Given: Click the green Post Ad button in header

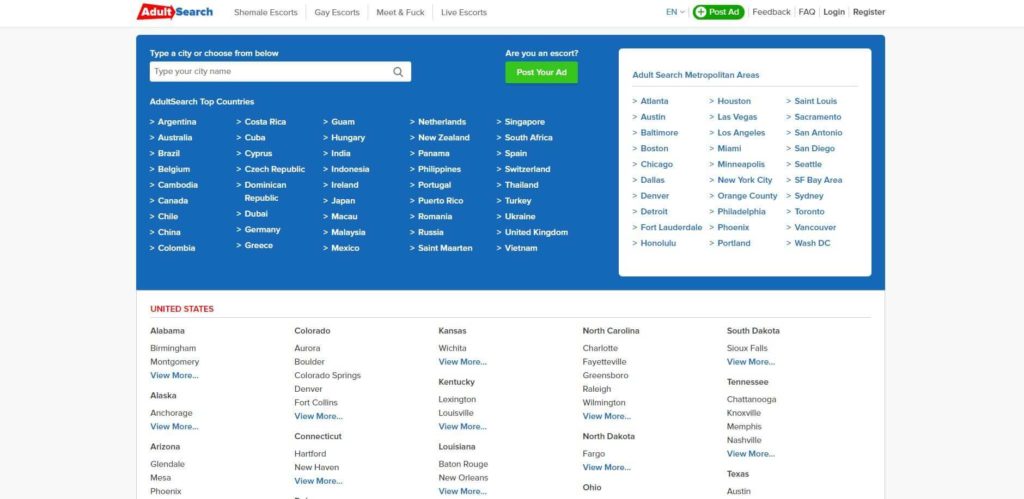Looking at the screenshot, I should coord(718,12).
